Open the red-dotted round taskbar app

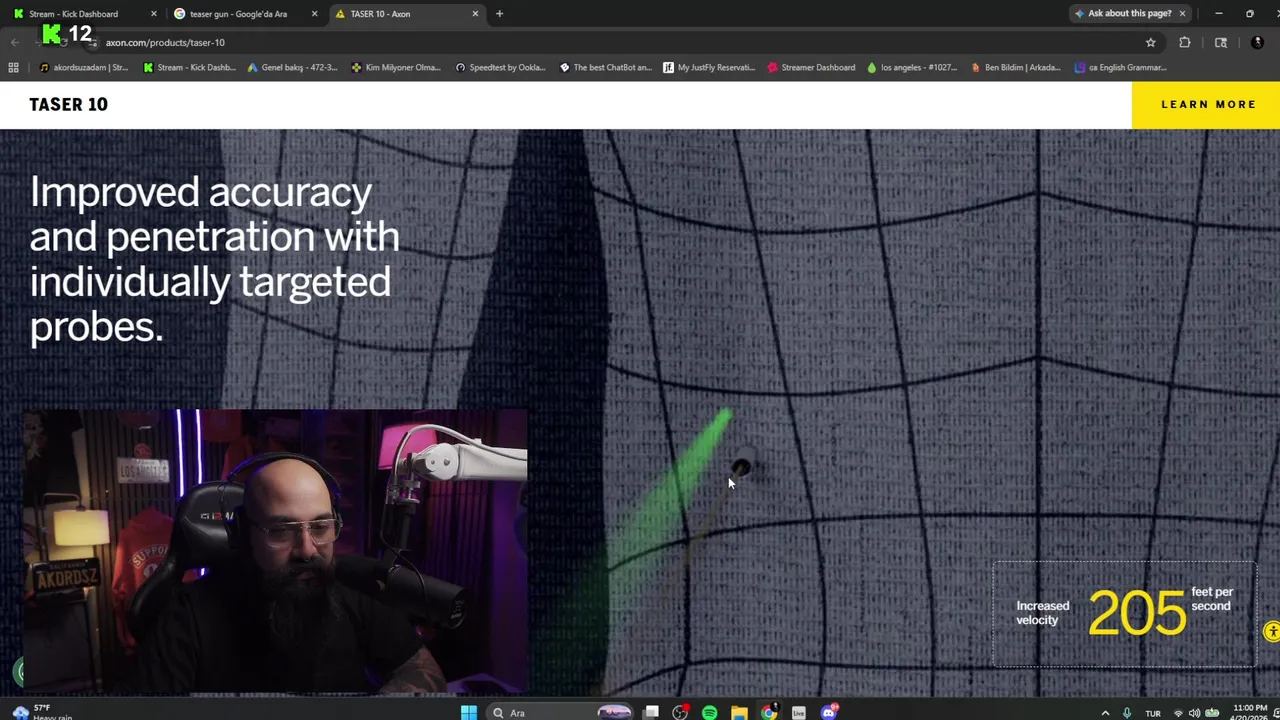pyautogui.click(x=680, y=712)
